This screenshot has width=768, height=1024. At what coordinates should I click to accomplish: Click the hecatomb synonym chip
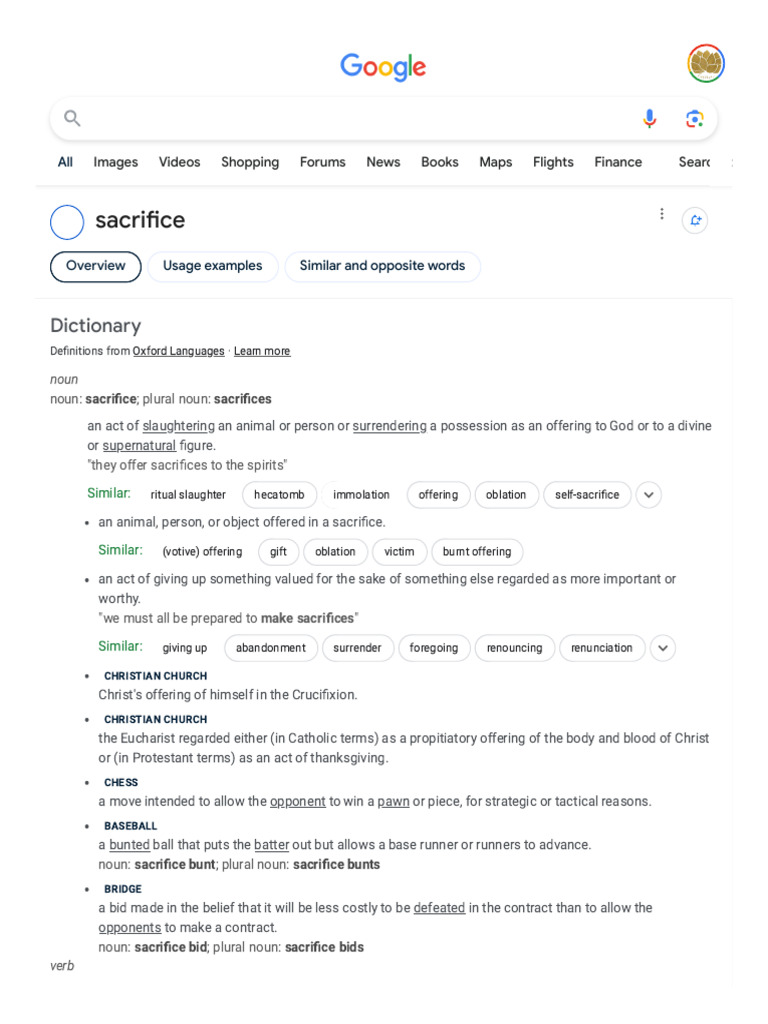[x=279, y=495]
